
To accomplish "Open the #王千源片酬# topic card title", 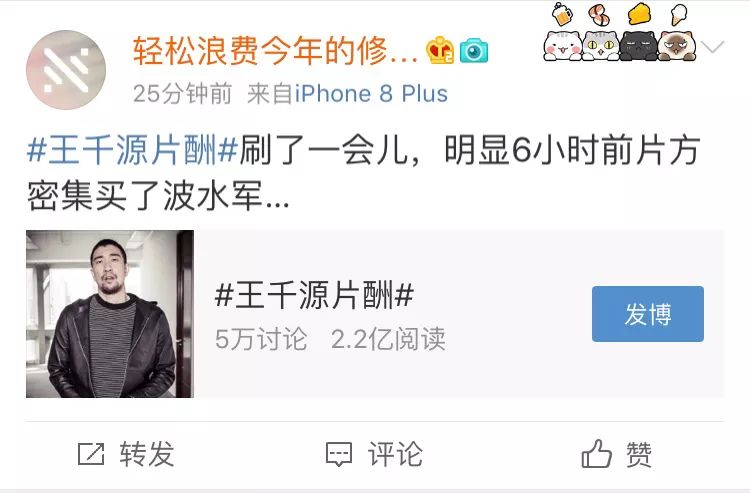I will (314, 295).
